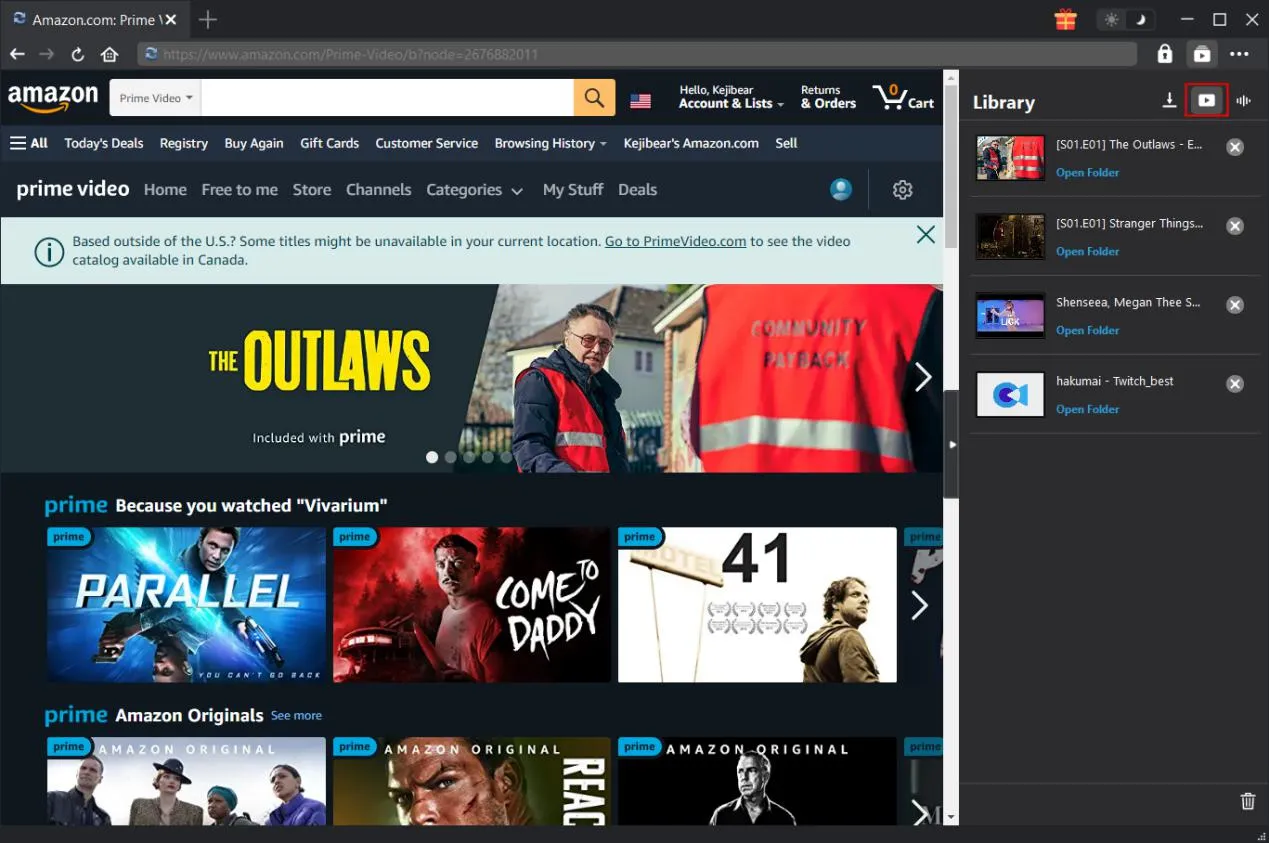Open the Prime Video search category dropdown

click(x=155, y=97)
